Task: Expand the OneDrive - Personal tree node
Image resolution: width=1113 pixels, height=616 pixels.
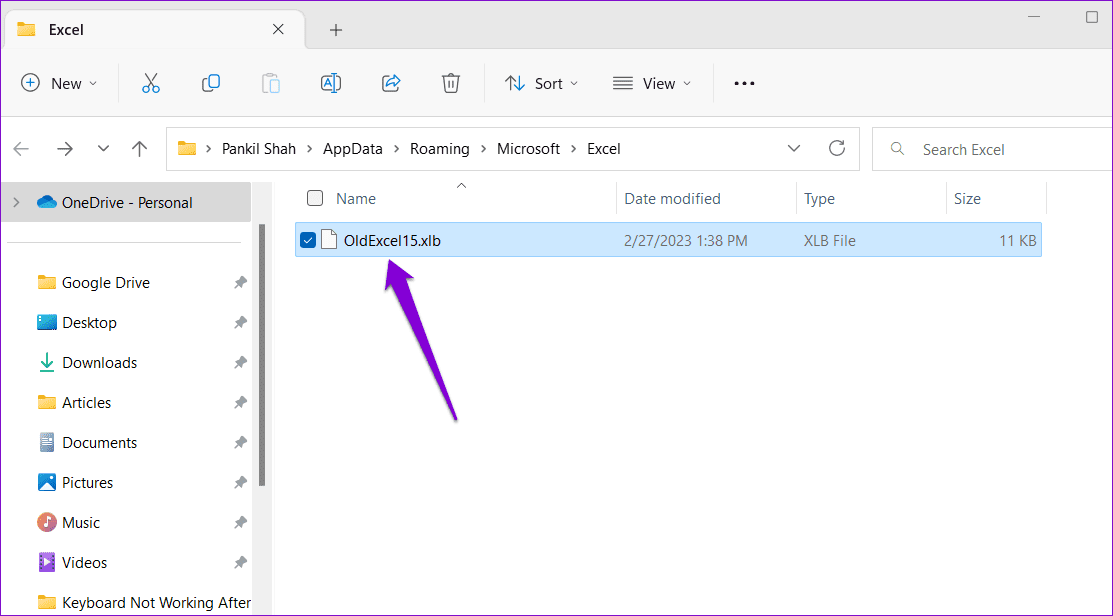Action: click(16, 202)
